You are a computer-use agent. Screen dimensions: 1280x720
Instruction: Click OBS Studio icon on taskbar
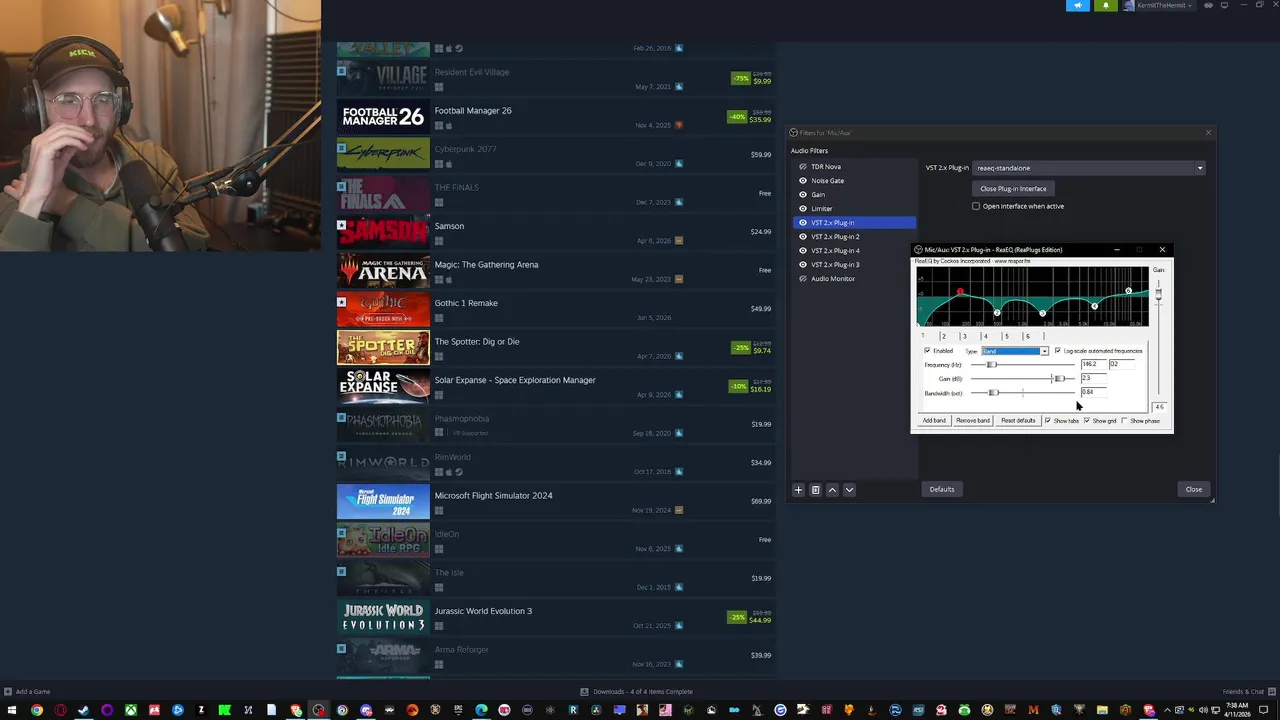[318, 710]
